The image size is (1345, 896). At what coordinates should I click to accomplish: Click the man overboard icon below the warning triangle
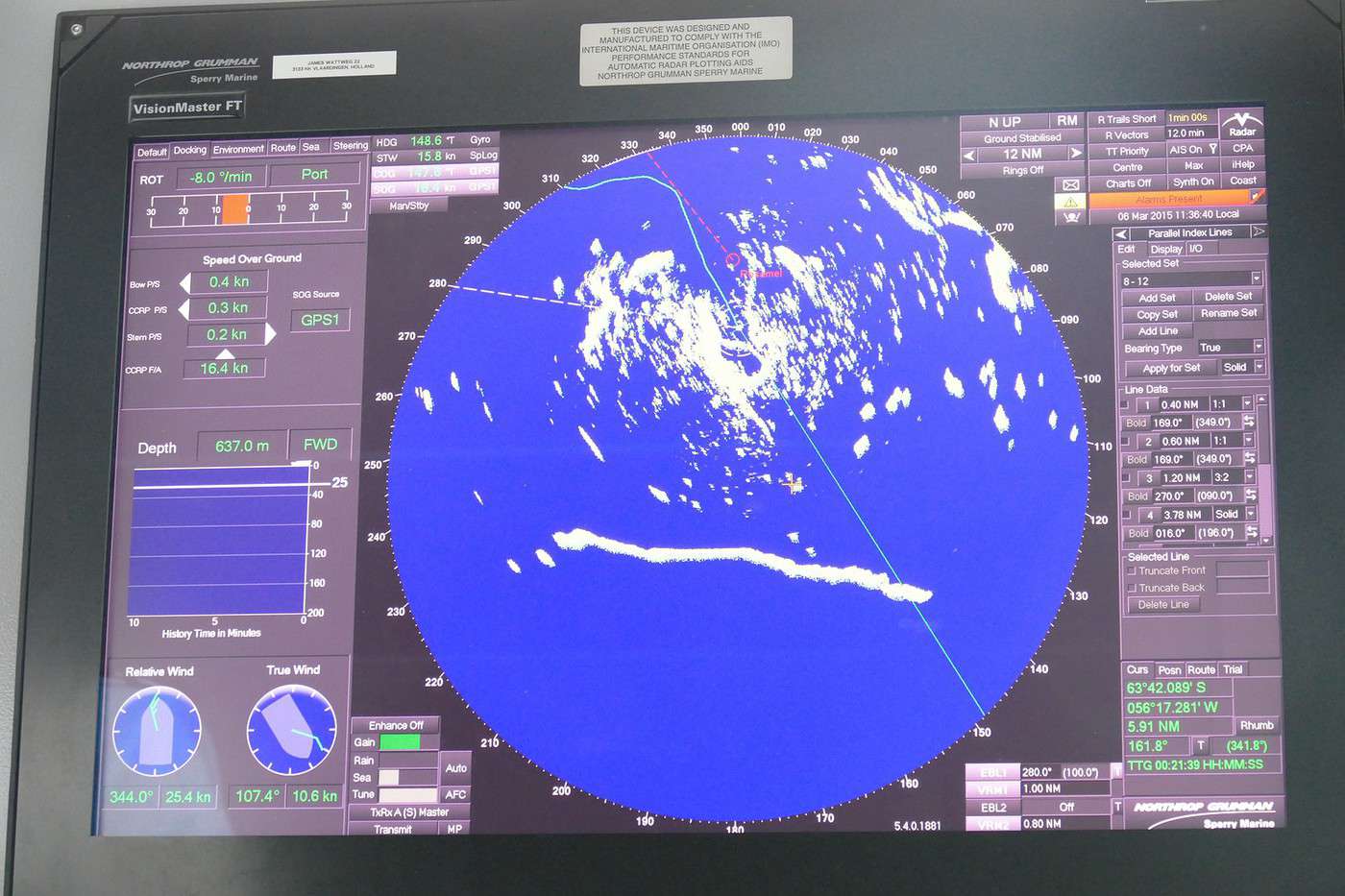point(1070,218)
